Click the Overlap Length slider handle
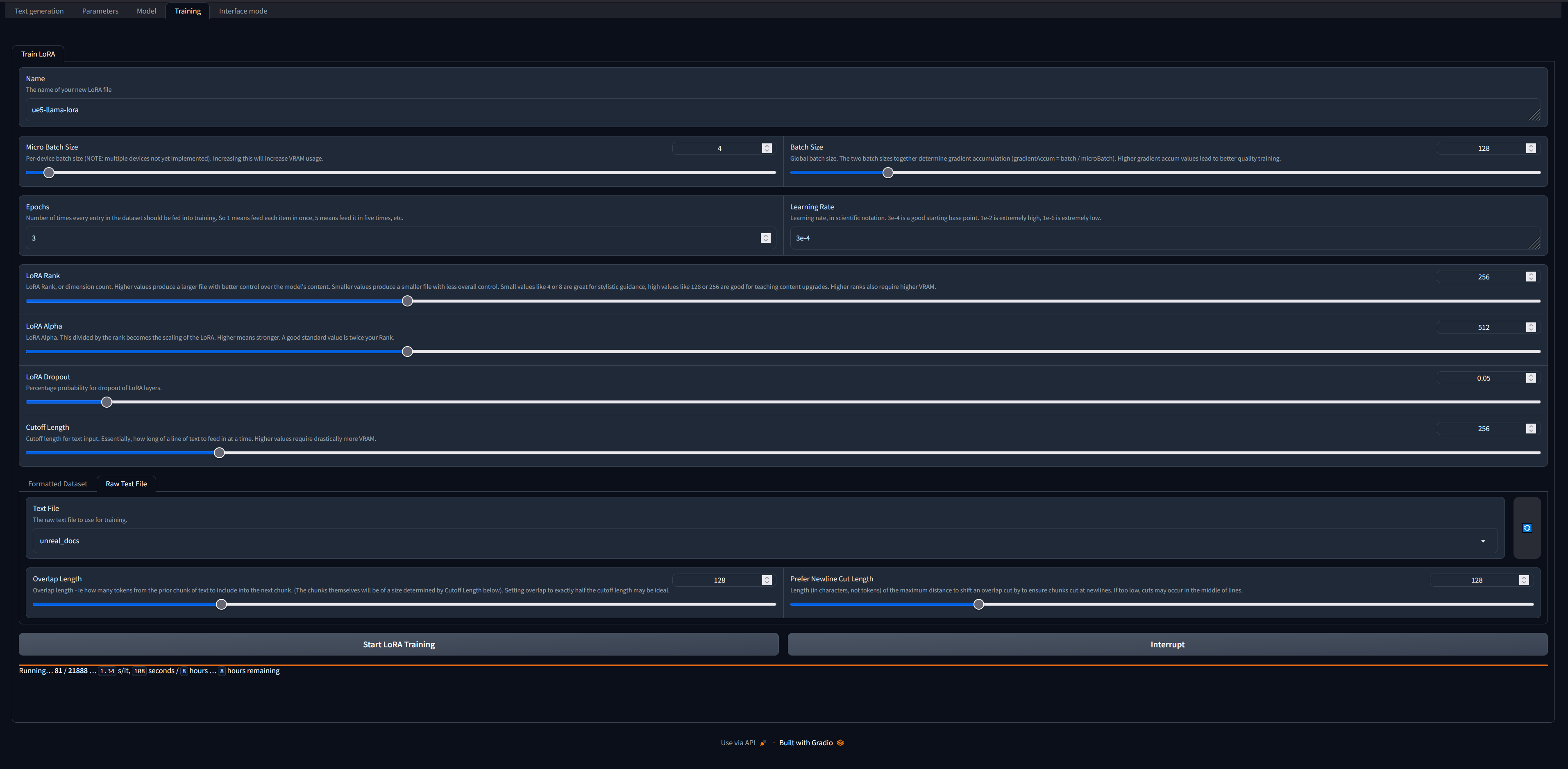 click(222, 604)
